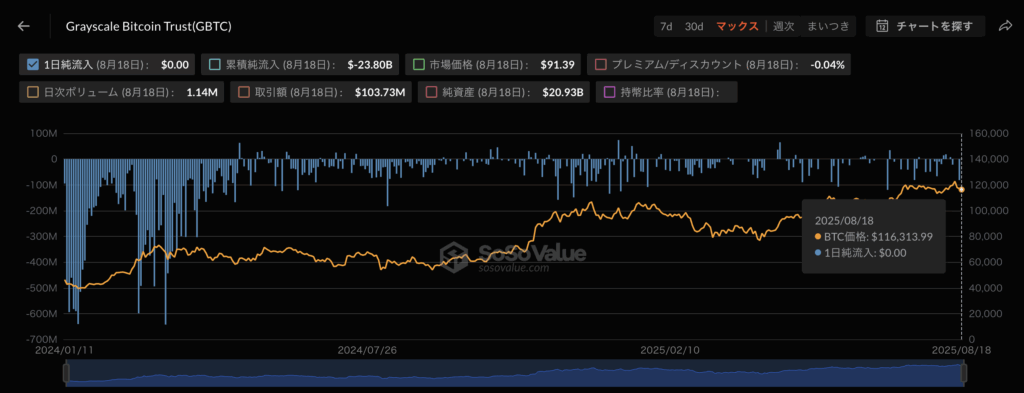The width and height of the screenshot is (1024, 393).
Task: Click the middle of the range navigator
Action: click(x=515, y=373)
